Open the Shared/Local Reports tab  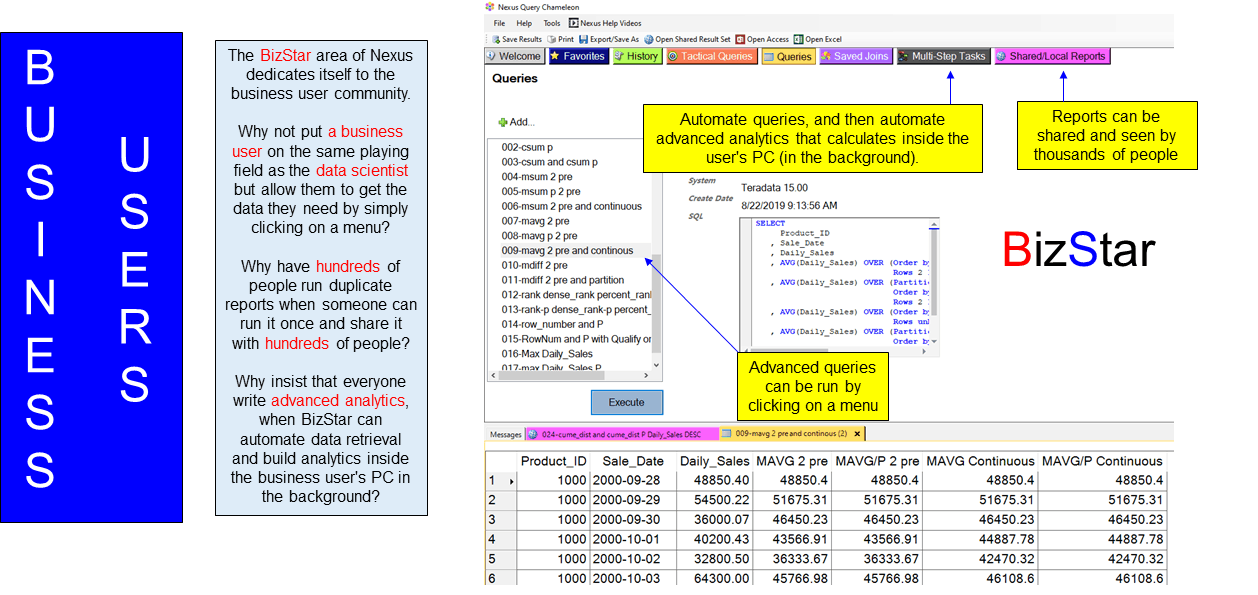click(x=1051, y=57)
